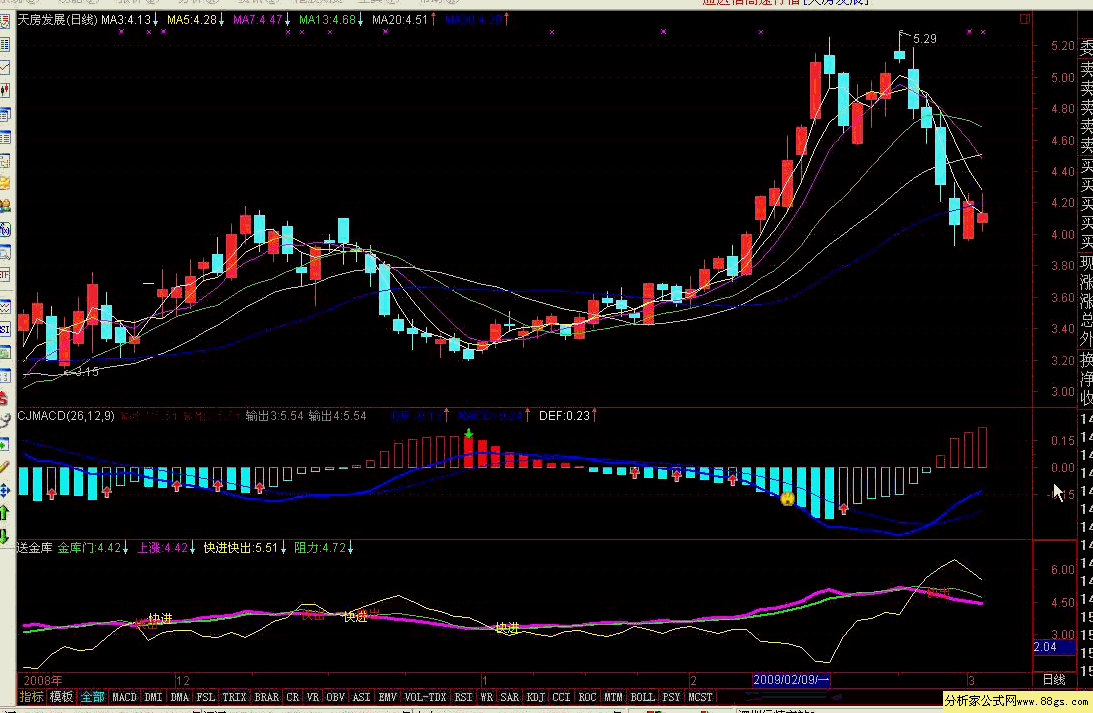Choose the TRIX indicator

[234, 696]
